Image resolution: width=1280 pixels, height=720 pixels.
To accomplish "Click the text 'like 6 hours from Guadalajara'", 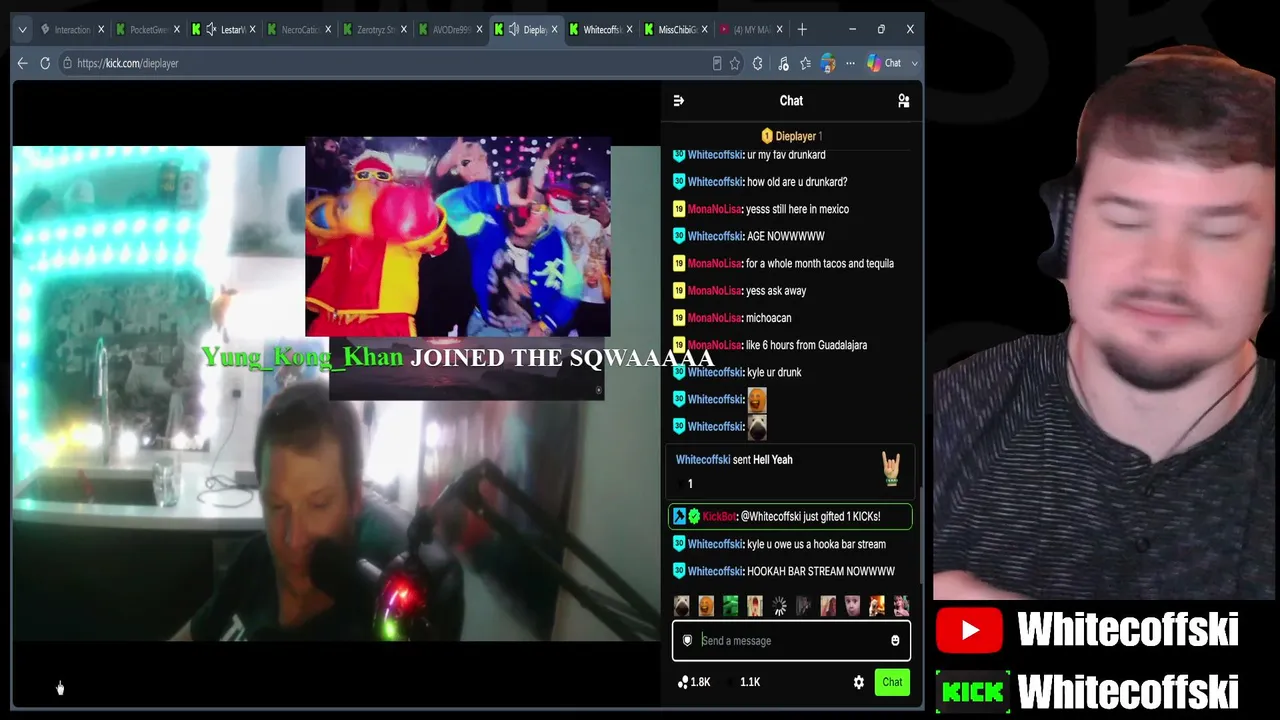I will 806,345.
